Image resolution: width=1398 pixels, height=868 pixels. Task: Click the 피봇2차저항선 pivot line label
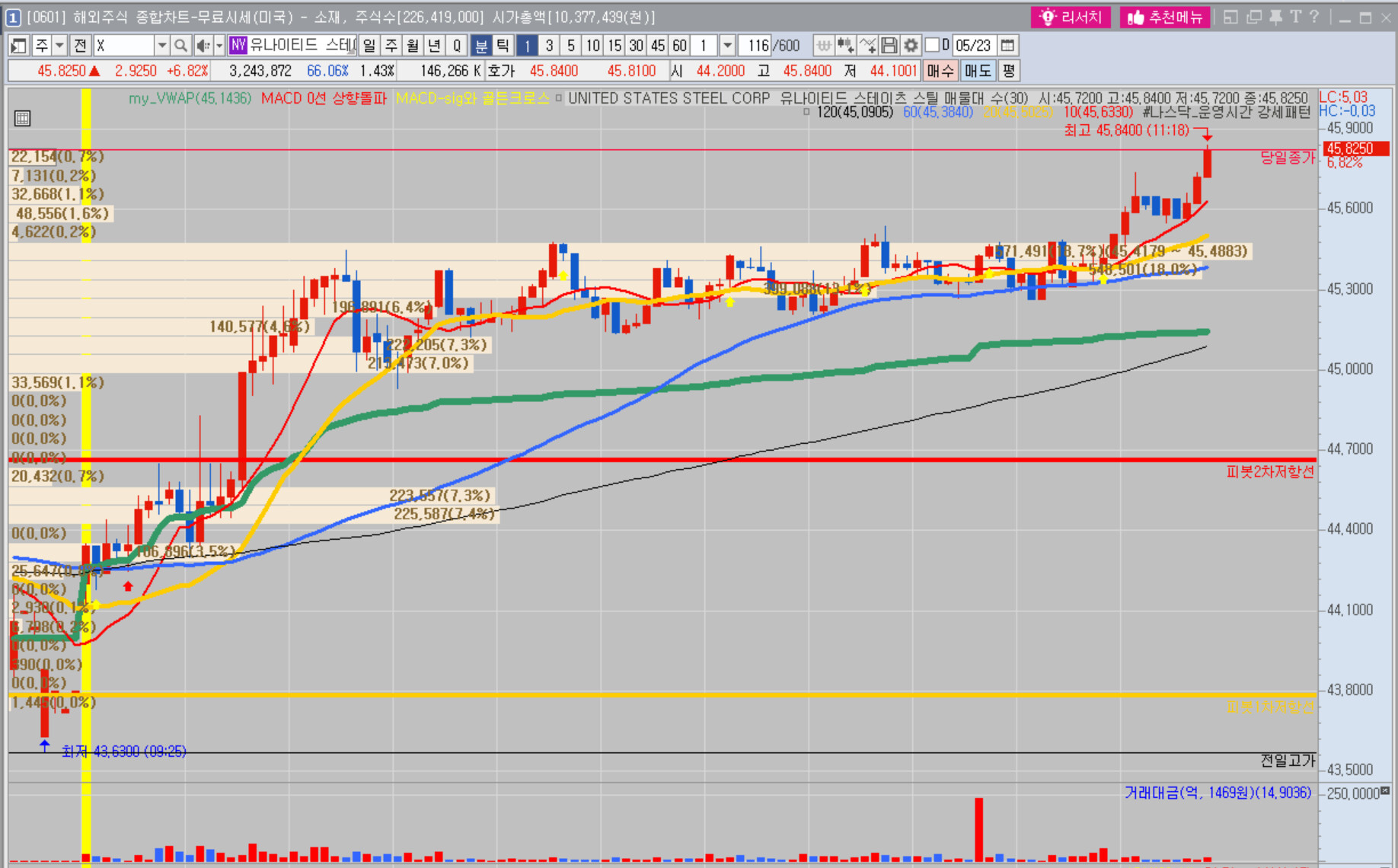pos(1270,472)
